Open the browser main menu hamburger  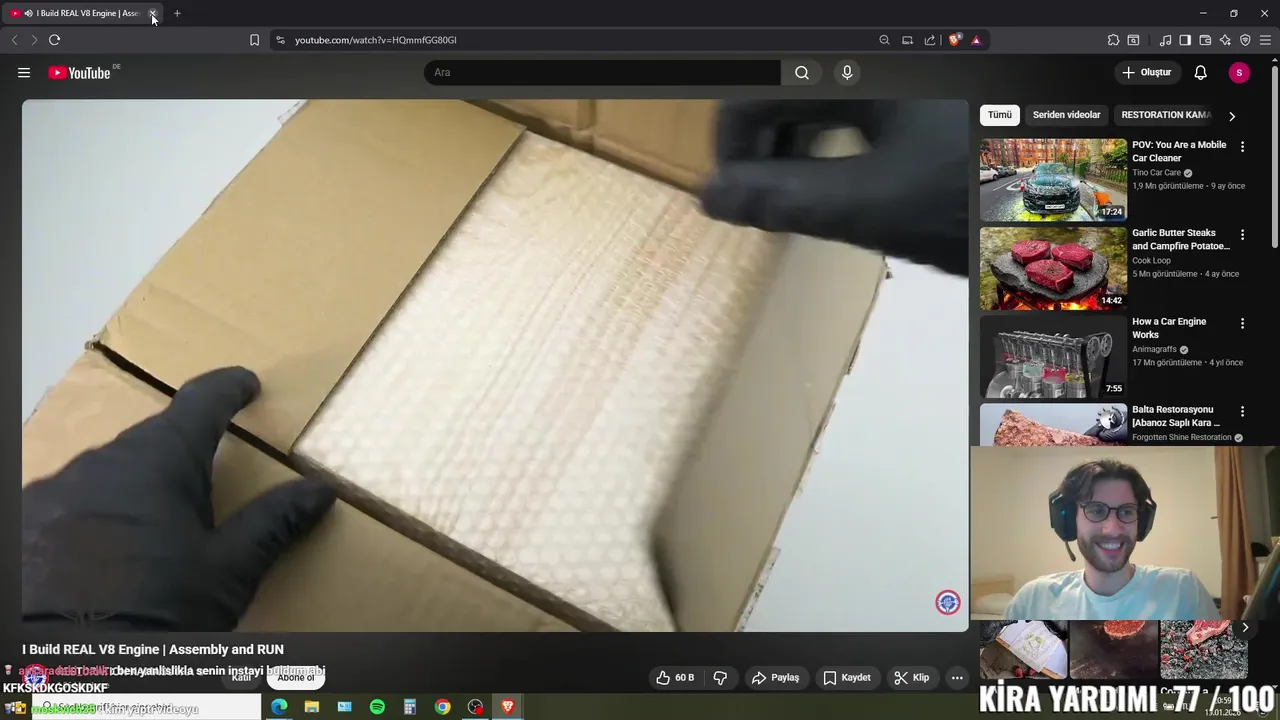[x=1266, y=40]
